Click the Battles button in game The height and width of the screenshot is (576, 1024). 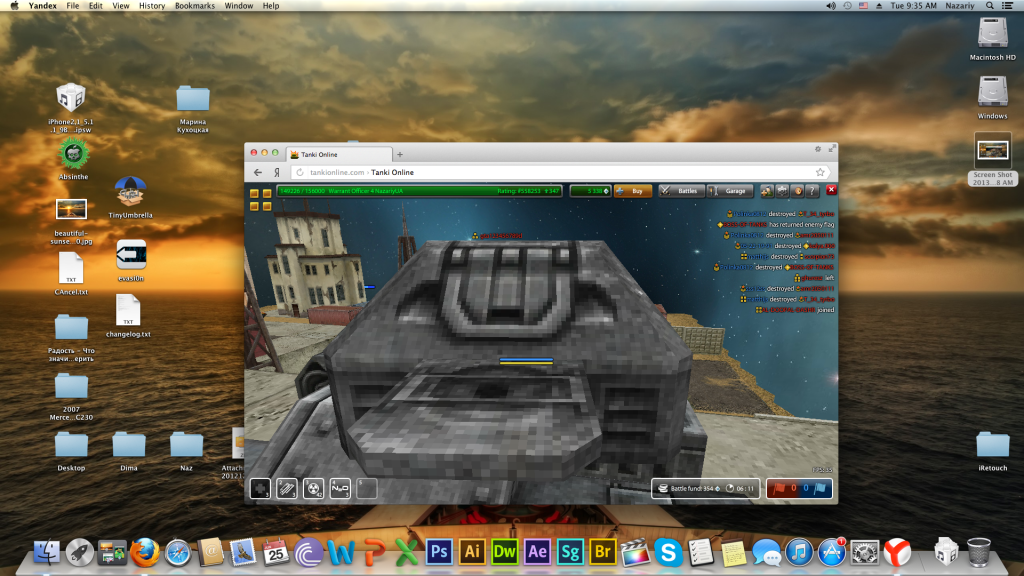[x=681, y=190]
